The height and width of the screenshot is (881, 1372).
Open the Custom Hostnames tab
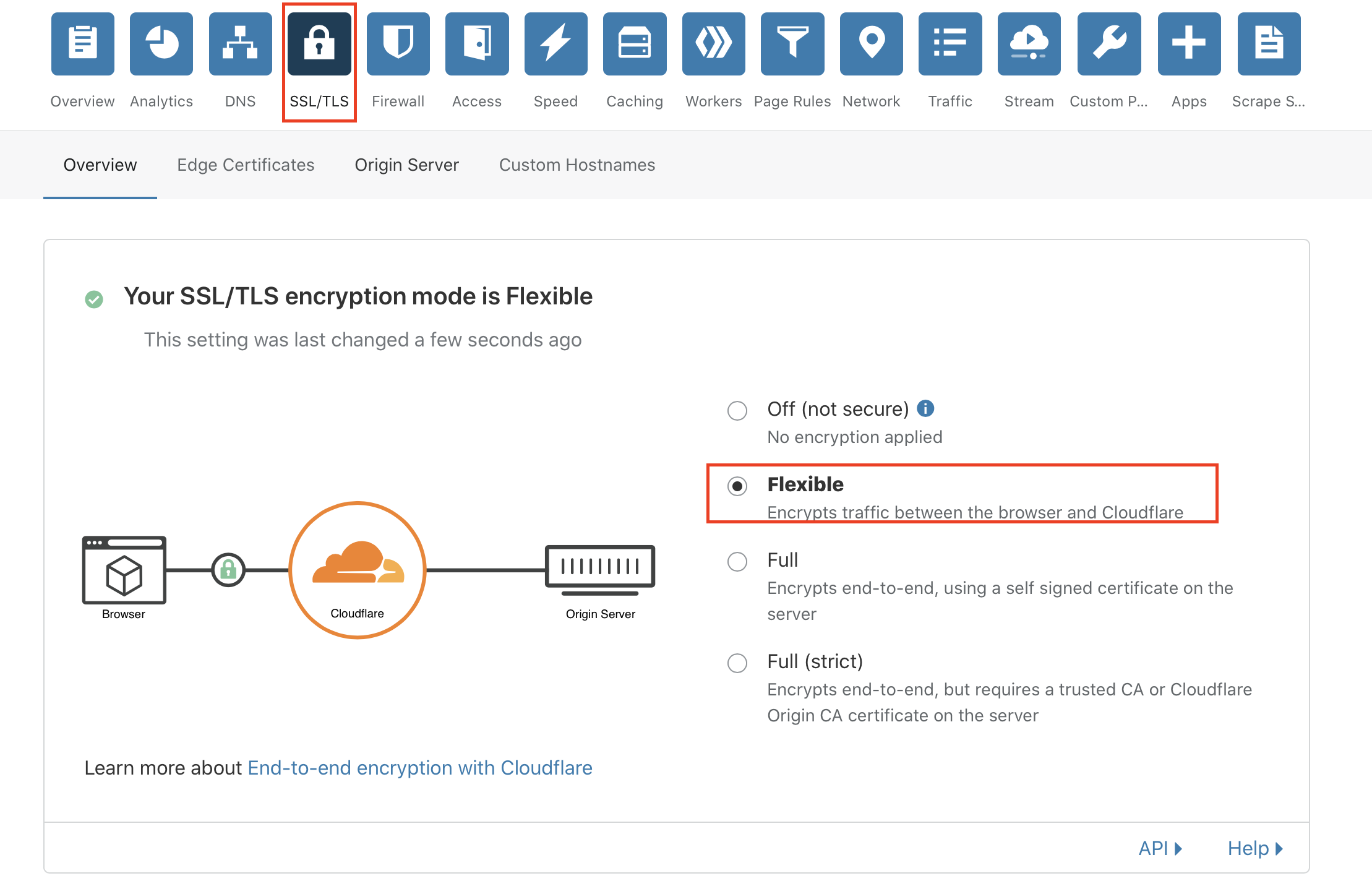pos(577,165)
